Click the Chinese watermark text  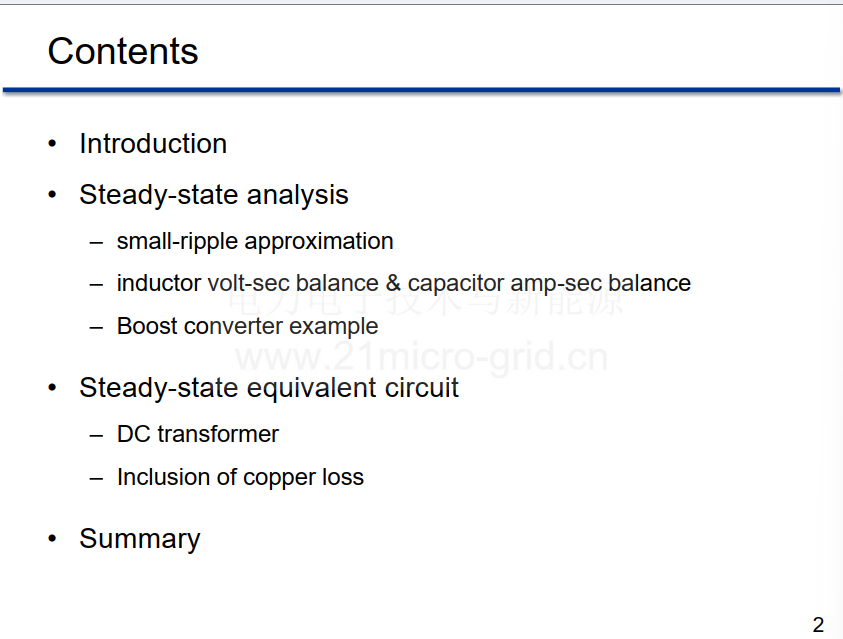click(426, 301)
